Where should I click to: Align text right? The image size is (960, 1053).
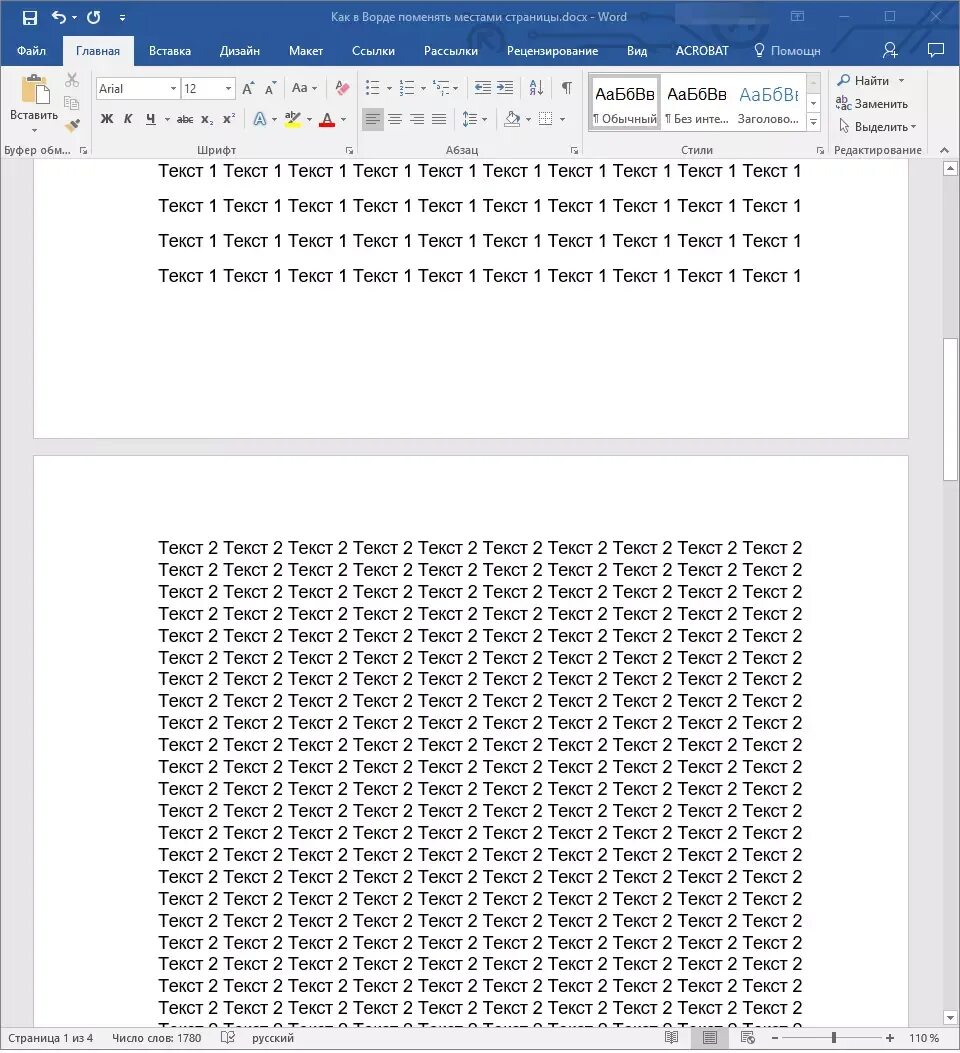(x=417, y=120)
